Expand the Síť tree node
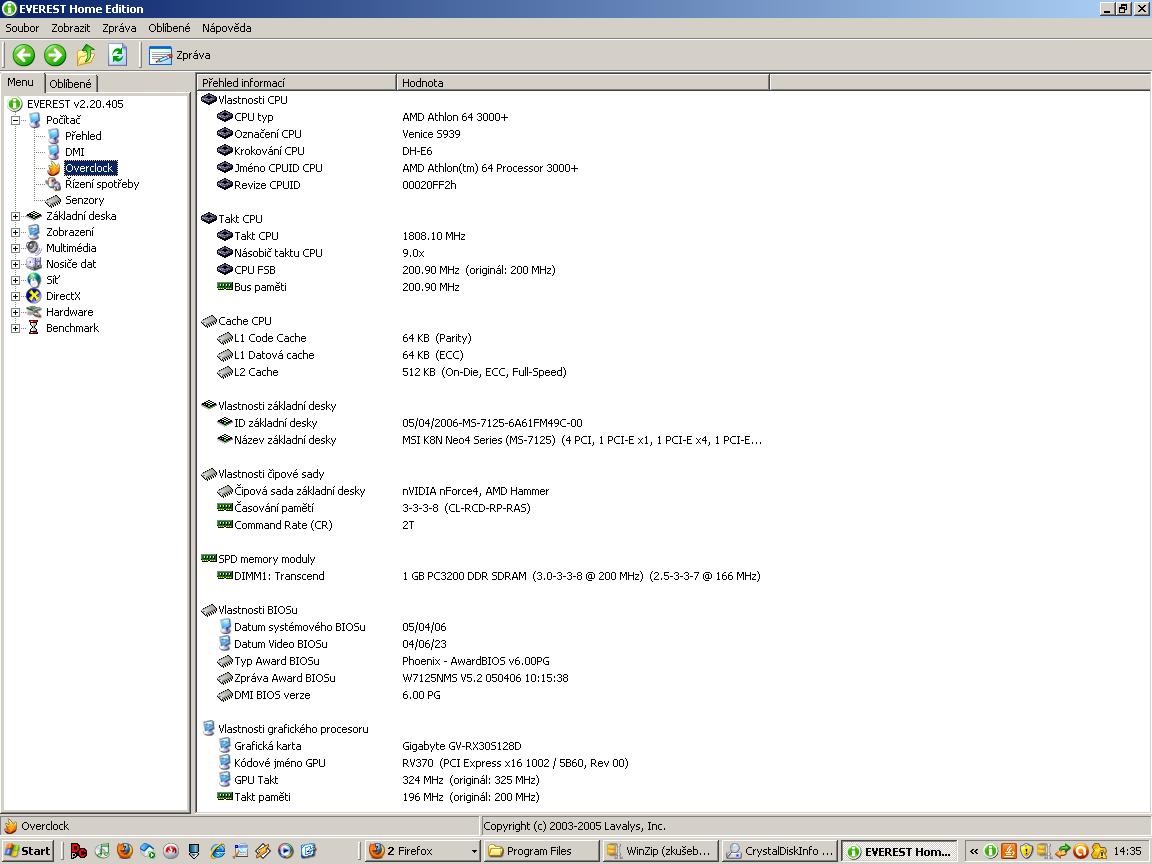Screen dimensions: 1152x864 (15, 280)
